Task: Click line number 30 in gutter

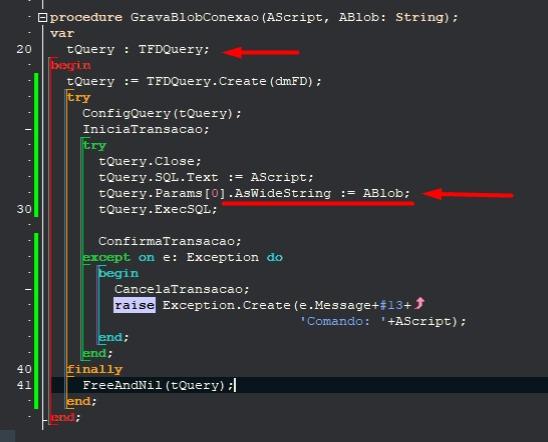Action: click(x=24, y=209)
